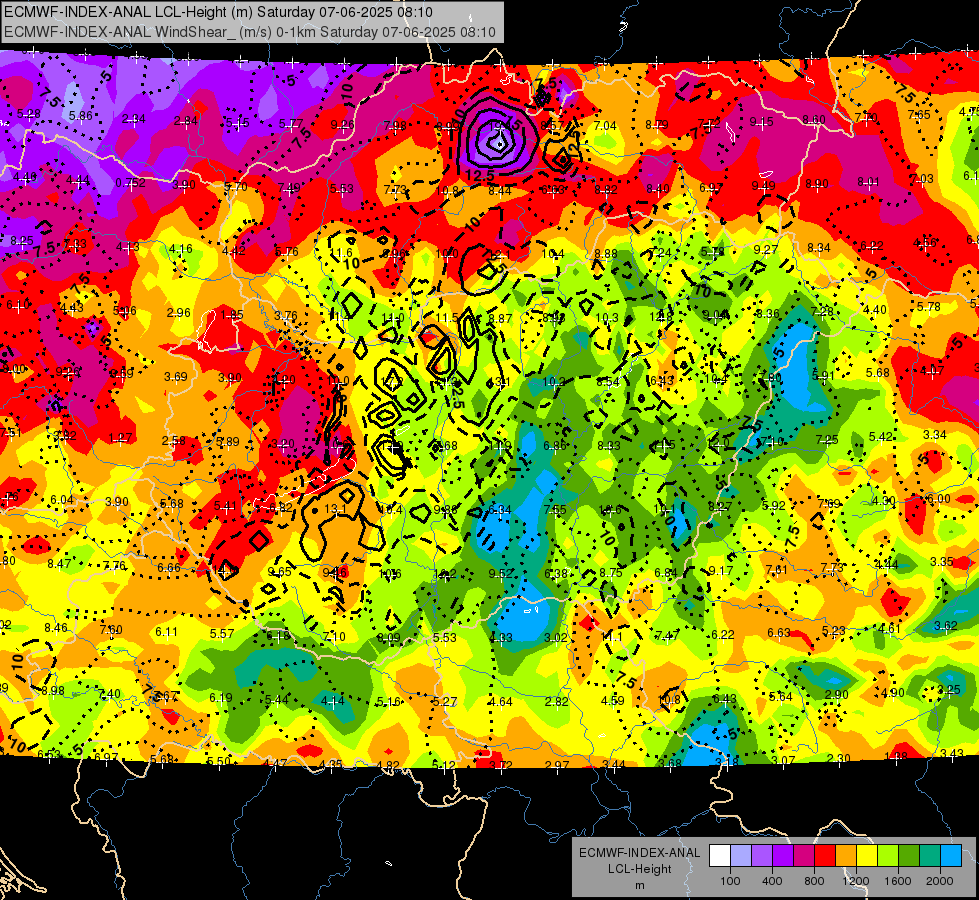Click the grid value '3.34'

click(935, 435)
